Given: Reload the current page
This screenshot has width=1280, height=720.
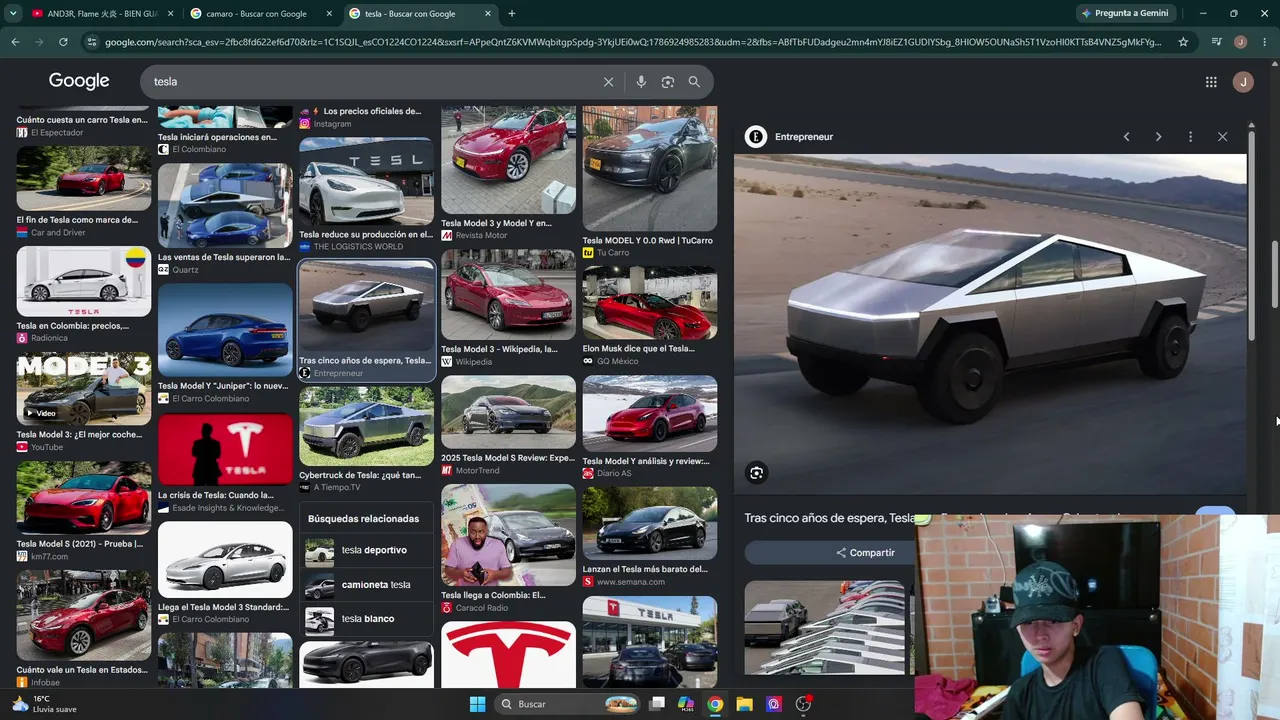Looking at the screenshot, I should [x=63, y=42].
